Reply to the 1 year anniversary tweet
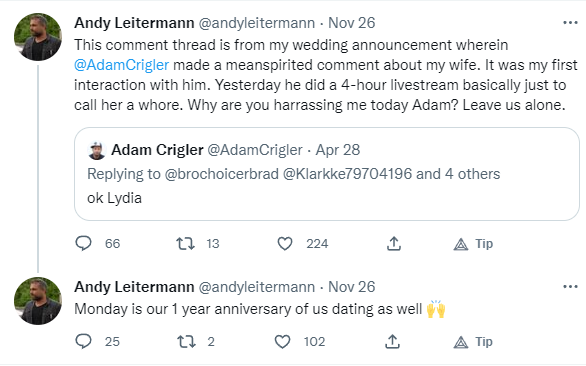 click(x=83, y=341)
